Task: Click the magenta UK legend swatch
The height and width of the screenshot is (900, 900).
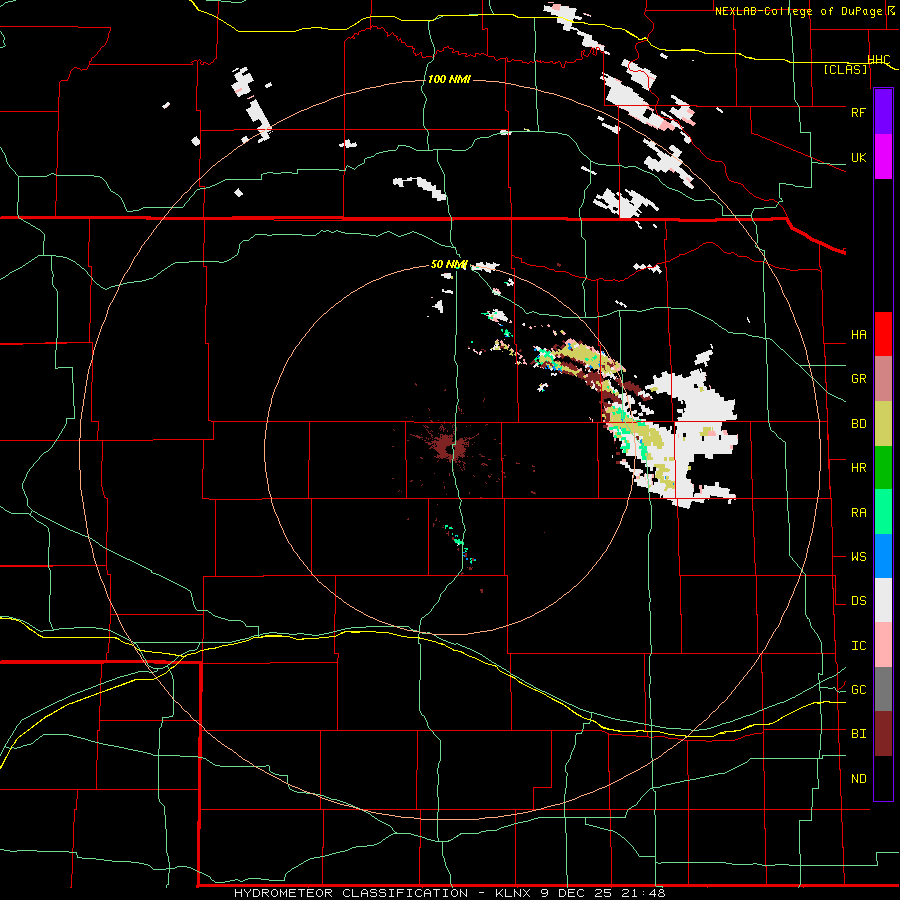Action: 883,157
